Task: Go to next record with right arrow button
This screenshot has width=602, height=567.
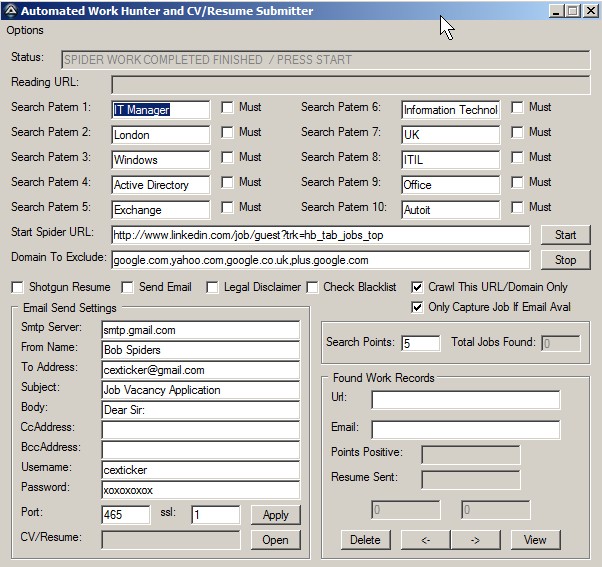Action: click(x=475, y=540)
